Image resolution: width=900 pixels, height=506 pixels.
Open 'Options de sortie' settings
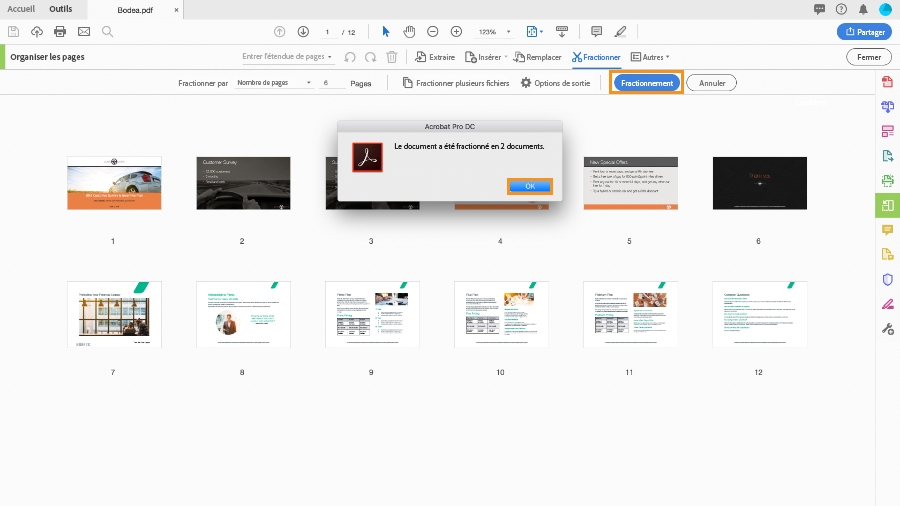555,83
